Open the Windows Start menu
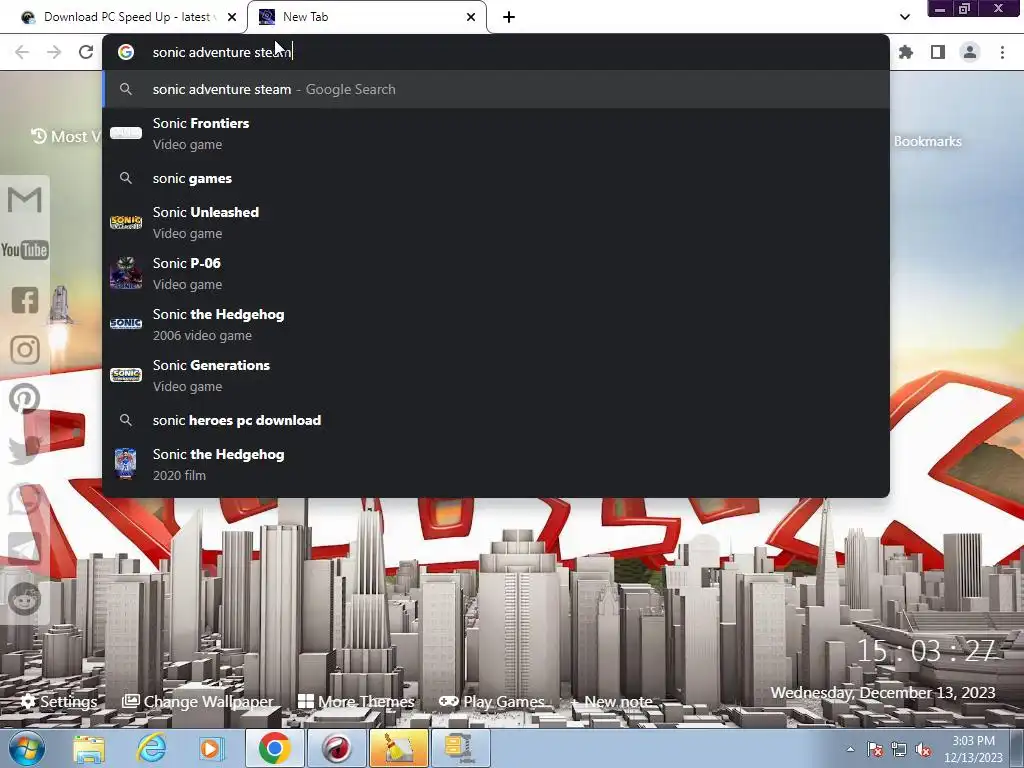The width and height of the screenshot is (1024, 768). point(26,748)
